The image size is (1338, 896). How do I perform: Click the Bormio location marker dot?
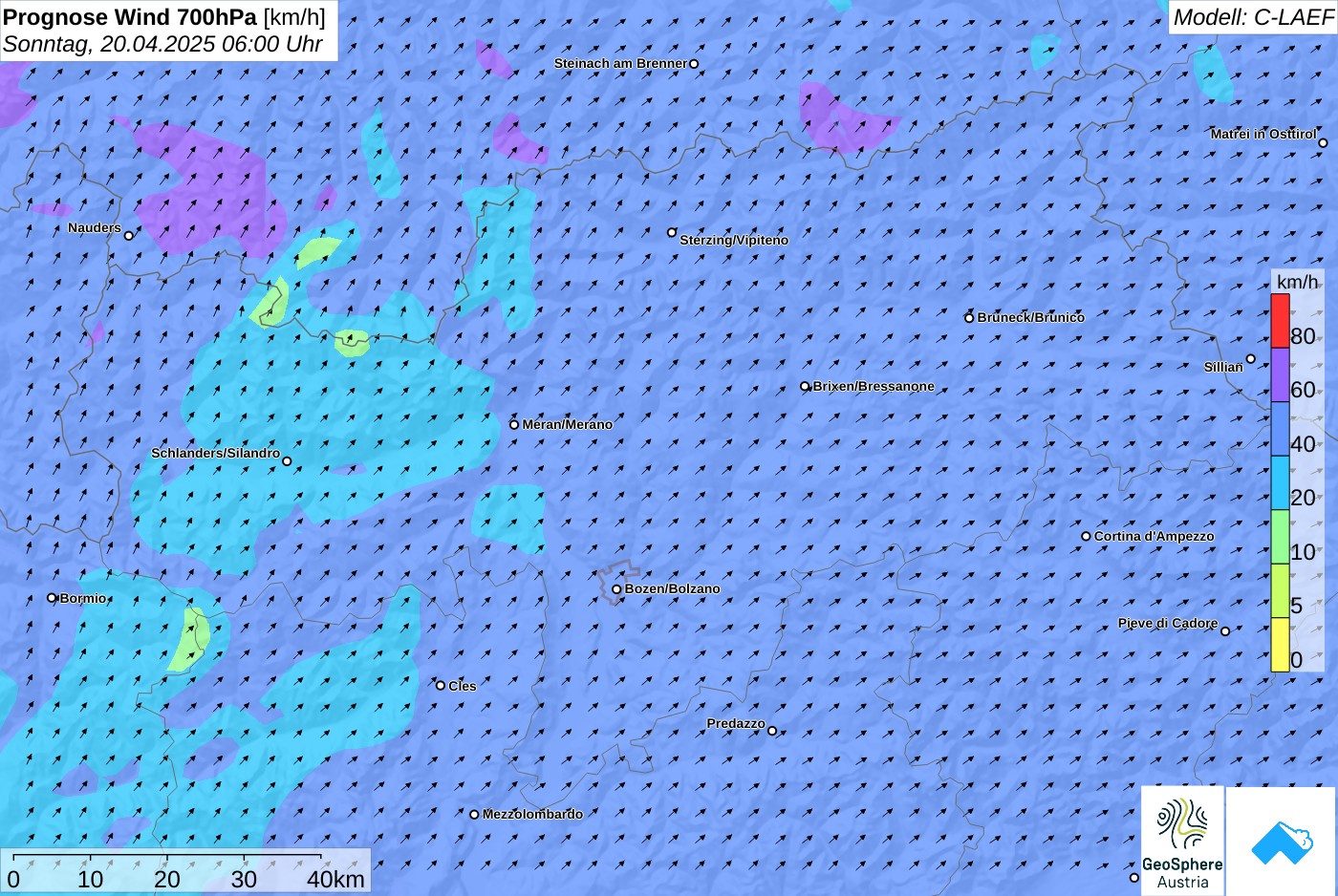click(52, 598)
